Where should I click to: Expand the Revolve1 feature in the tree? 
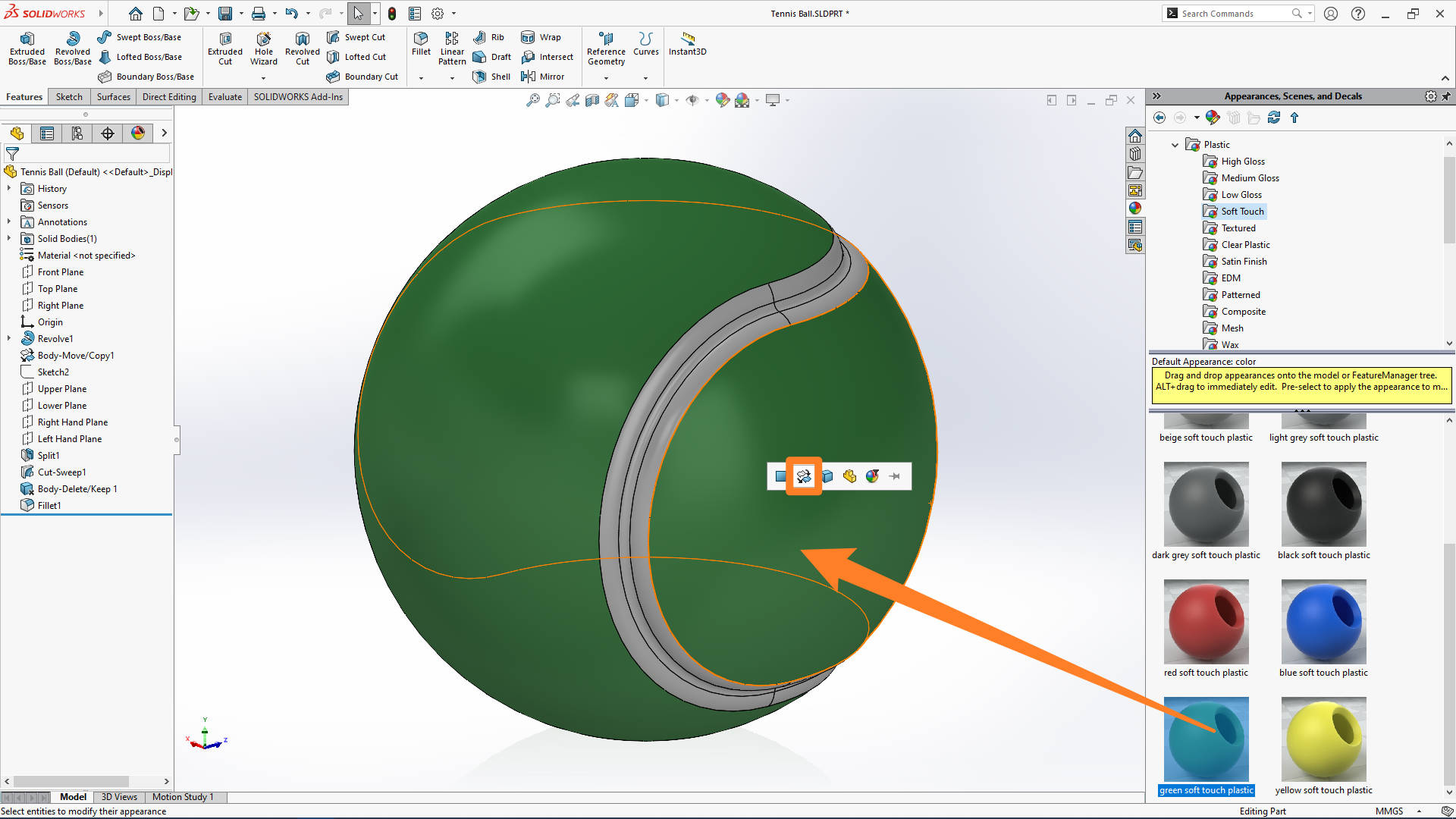coord(8,338)
